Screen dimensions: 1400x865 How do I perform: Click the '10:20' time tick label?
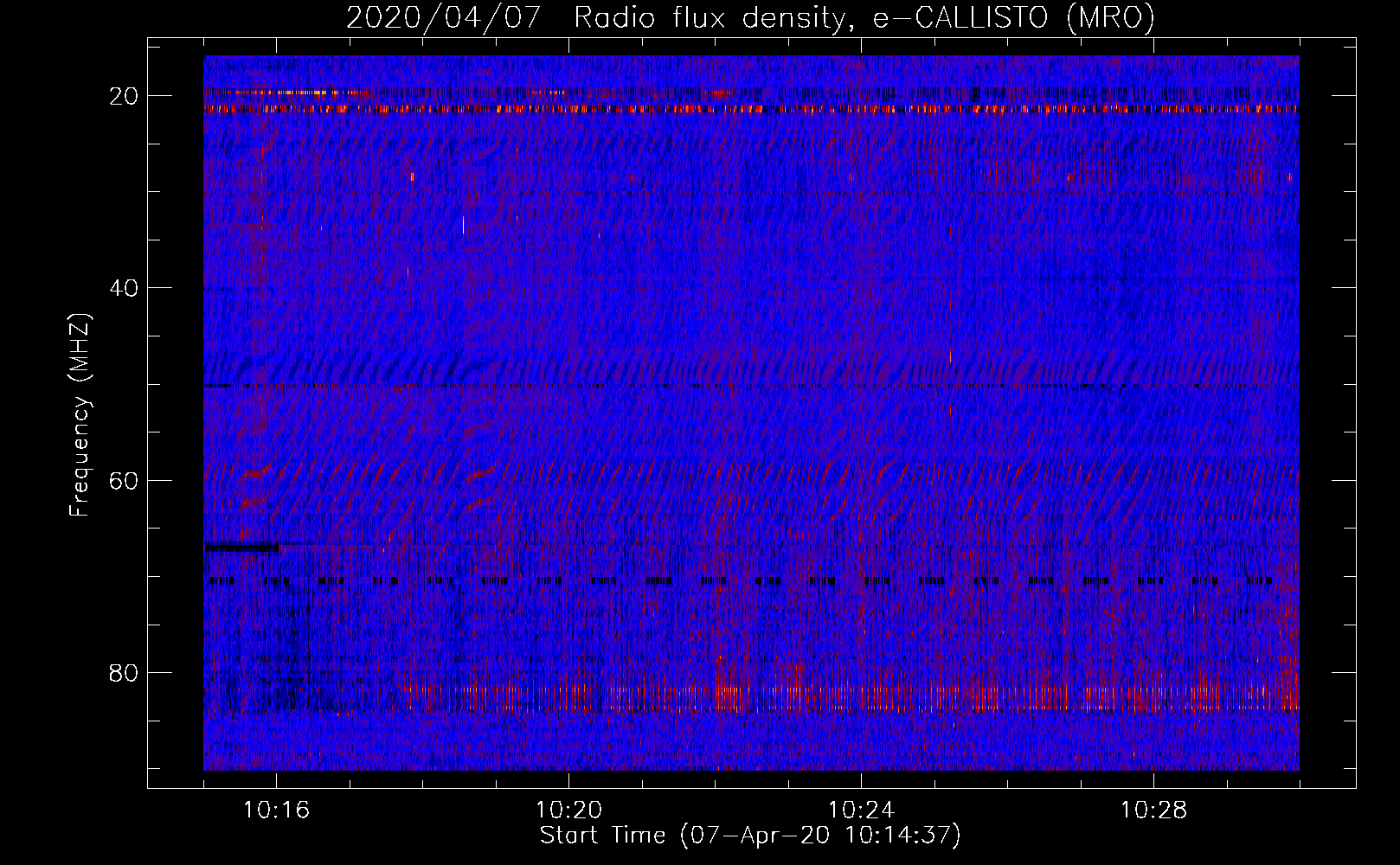(568, 810)
